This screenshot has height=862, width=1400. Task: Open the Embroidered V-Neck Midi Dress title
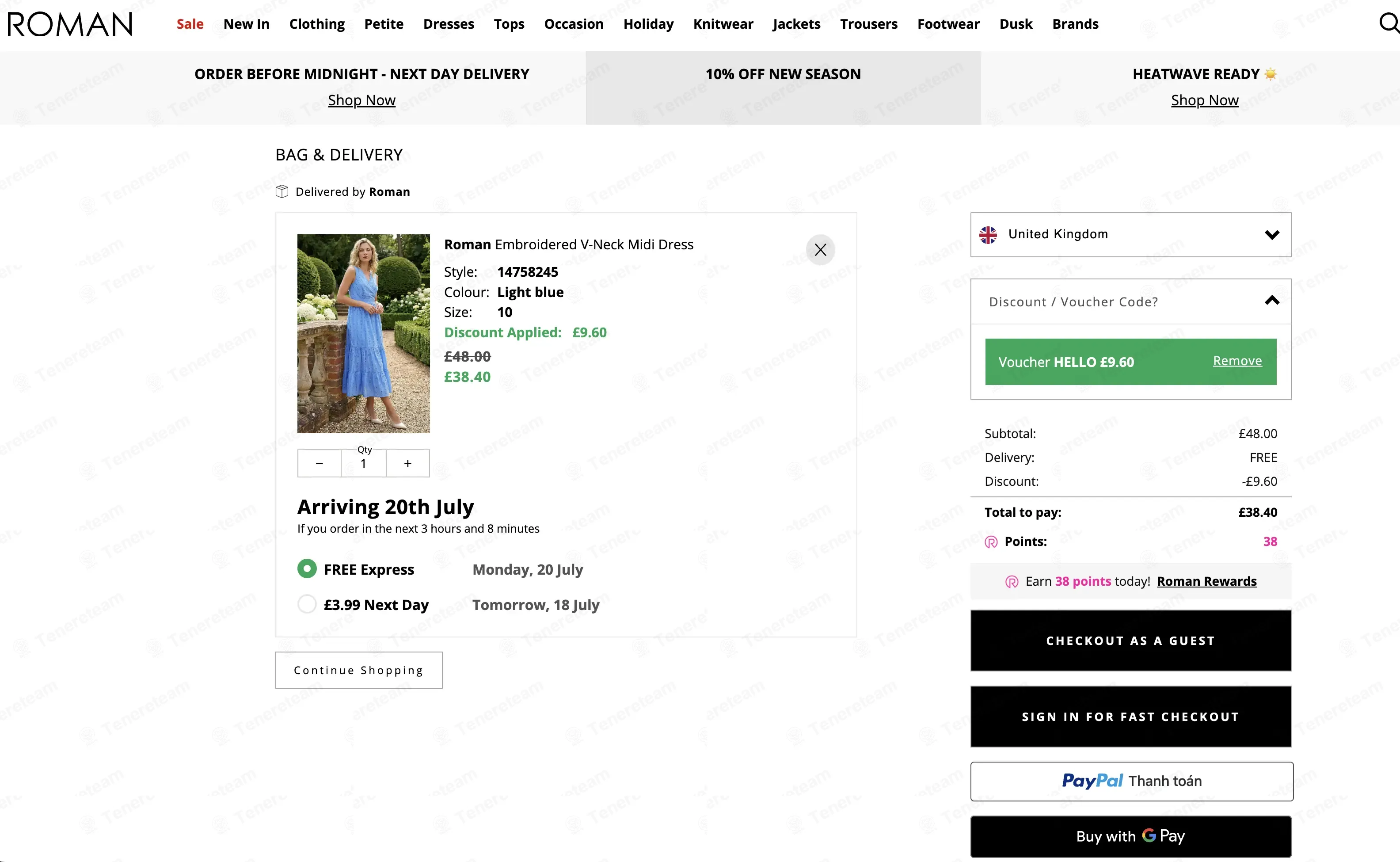tap(569, 244)
